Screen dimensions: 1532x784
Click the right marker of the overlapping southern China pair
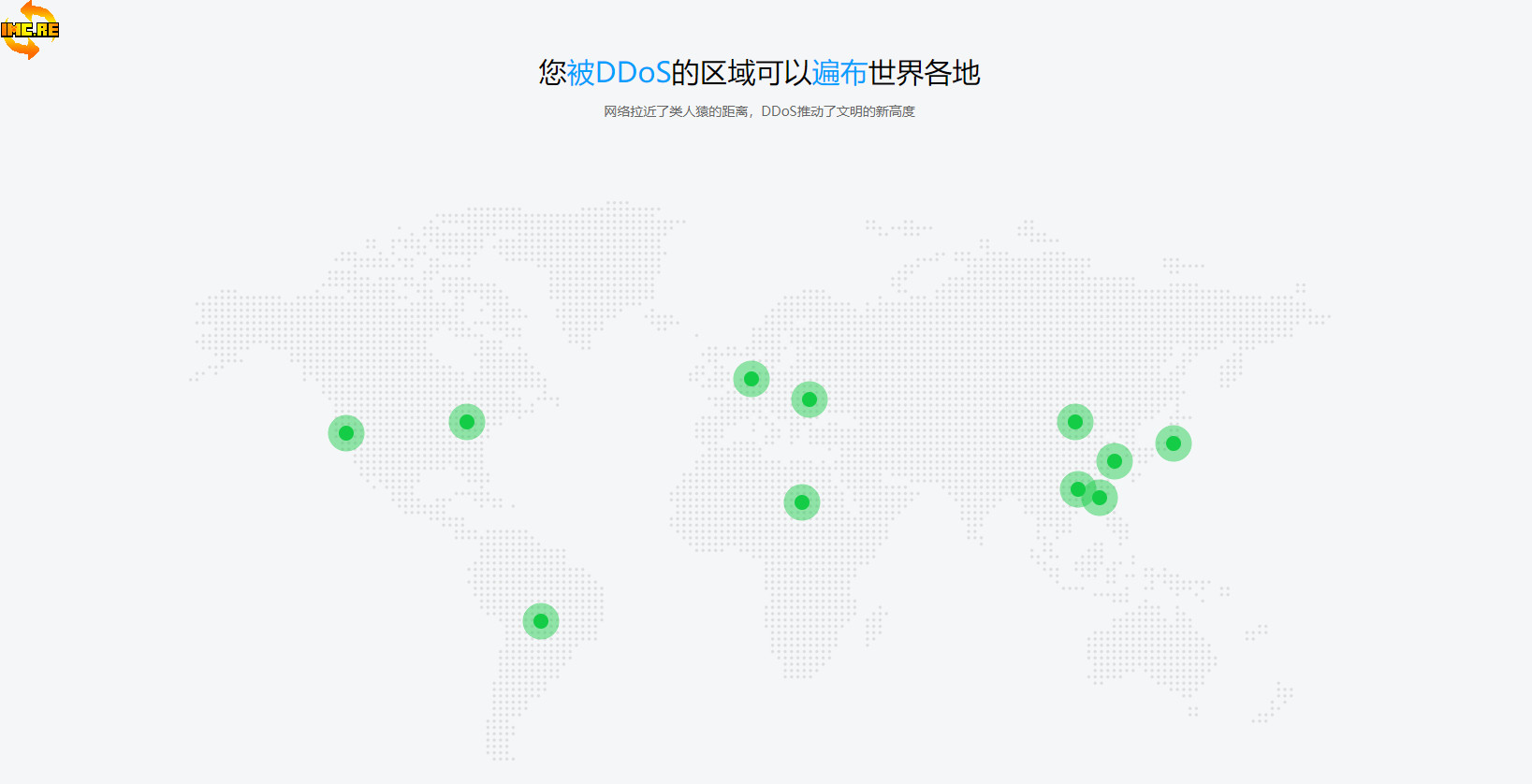(1102, 499)
